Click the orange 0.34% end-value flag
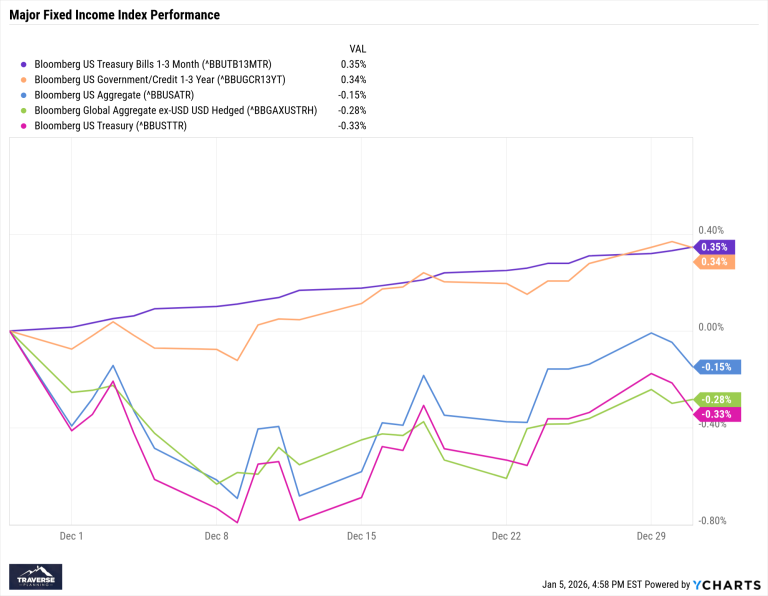 click(714, 262)
